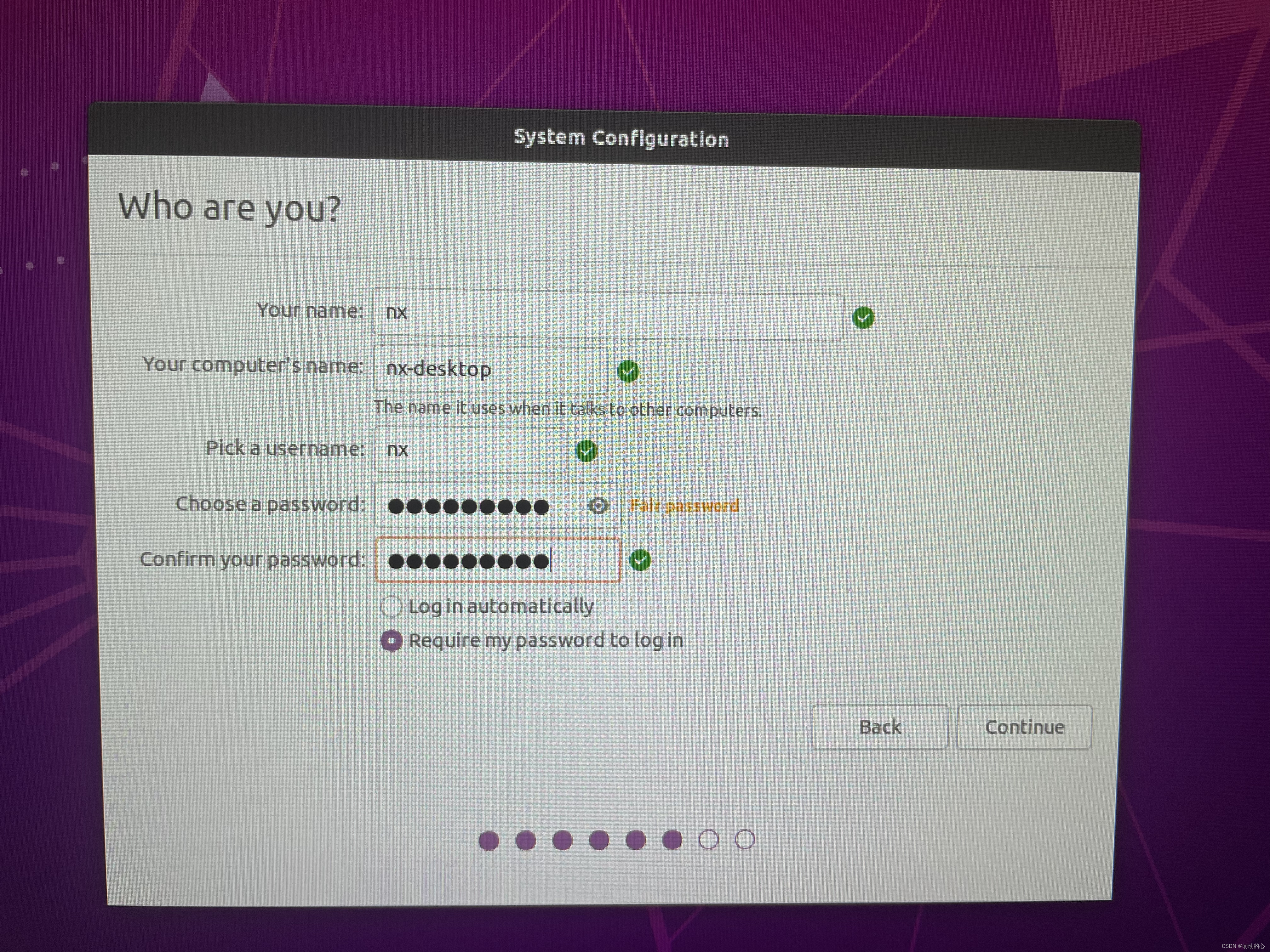Click the Continue button
Image resolution: width=1270 pixels, height=952 pixels.
[x=1024, y=727]
